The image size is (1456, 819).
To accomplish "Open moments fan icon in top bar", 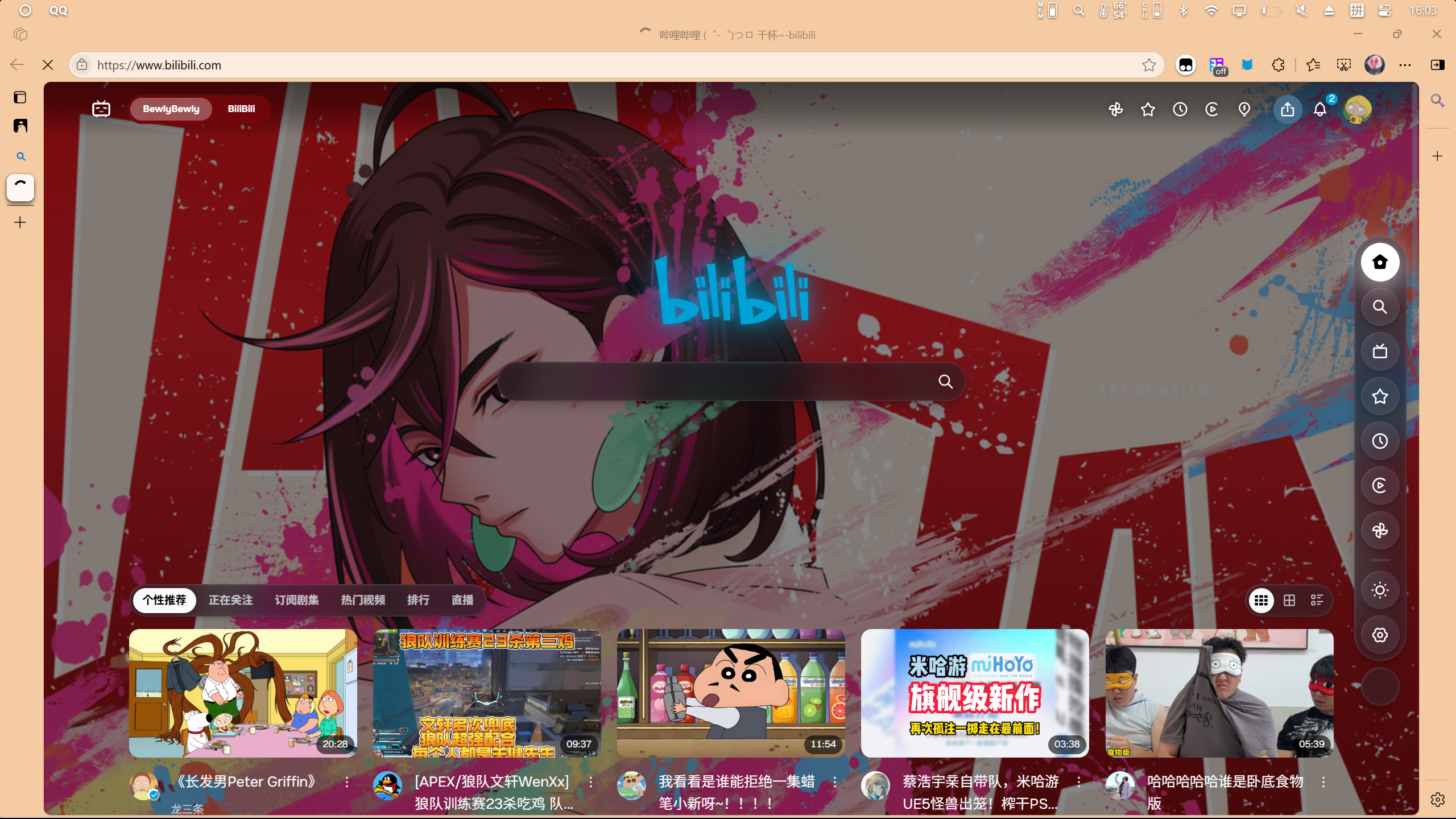I will pyautogui.click(x=1116, y=109).
